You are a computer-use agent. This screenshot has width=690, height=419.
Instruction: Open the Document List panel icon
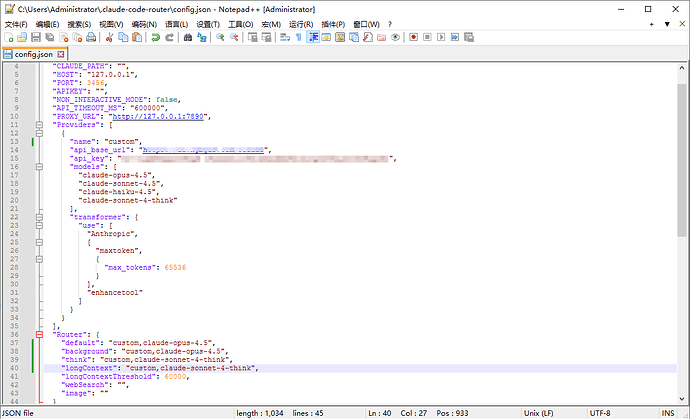click(x=354, y=37)
